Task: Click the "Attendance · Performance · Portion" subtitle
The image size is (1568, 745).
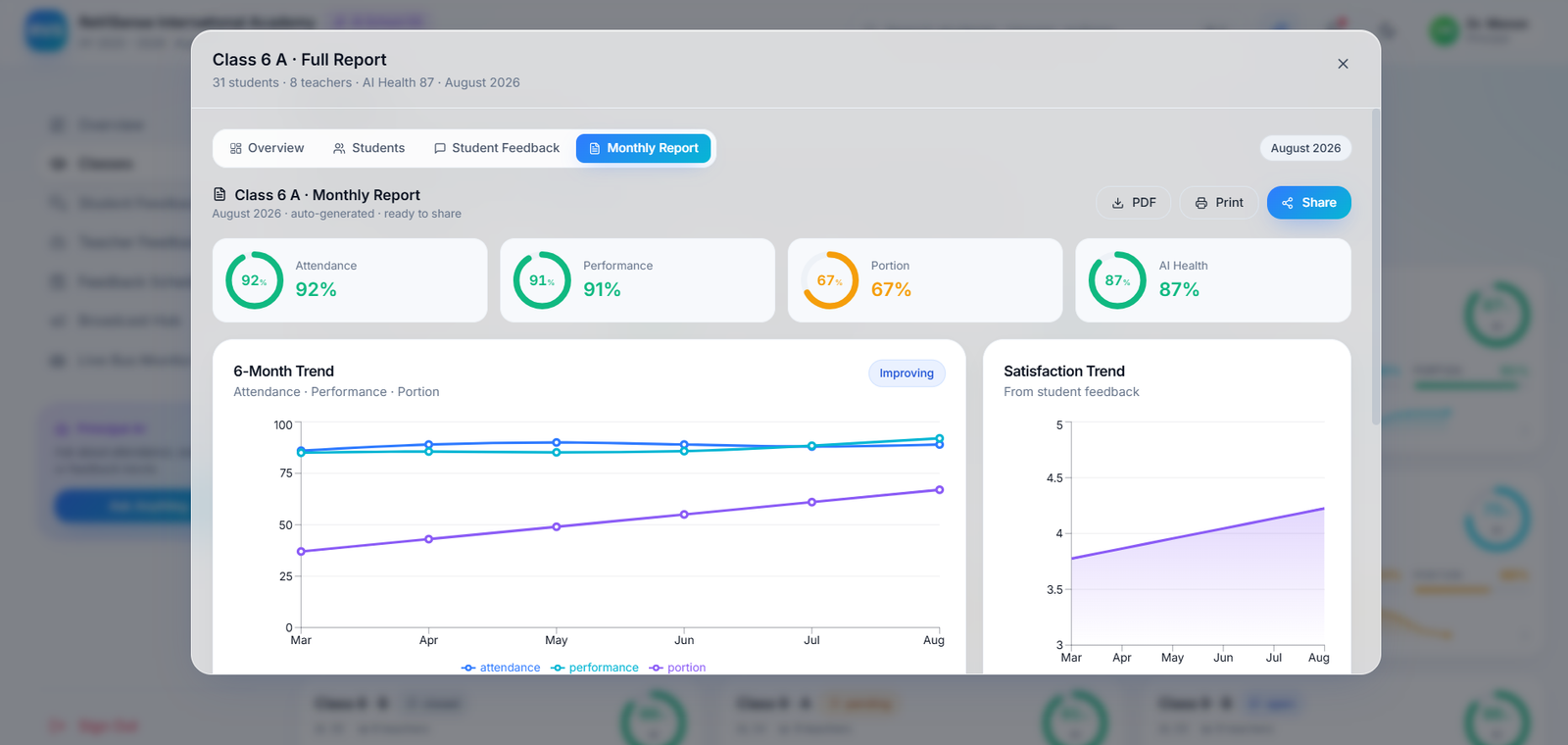Action: click(x=336, y=392)
